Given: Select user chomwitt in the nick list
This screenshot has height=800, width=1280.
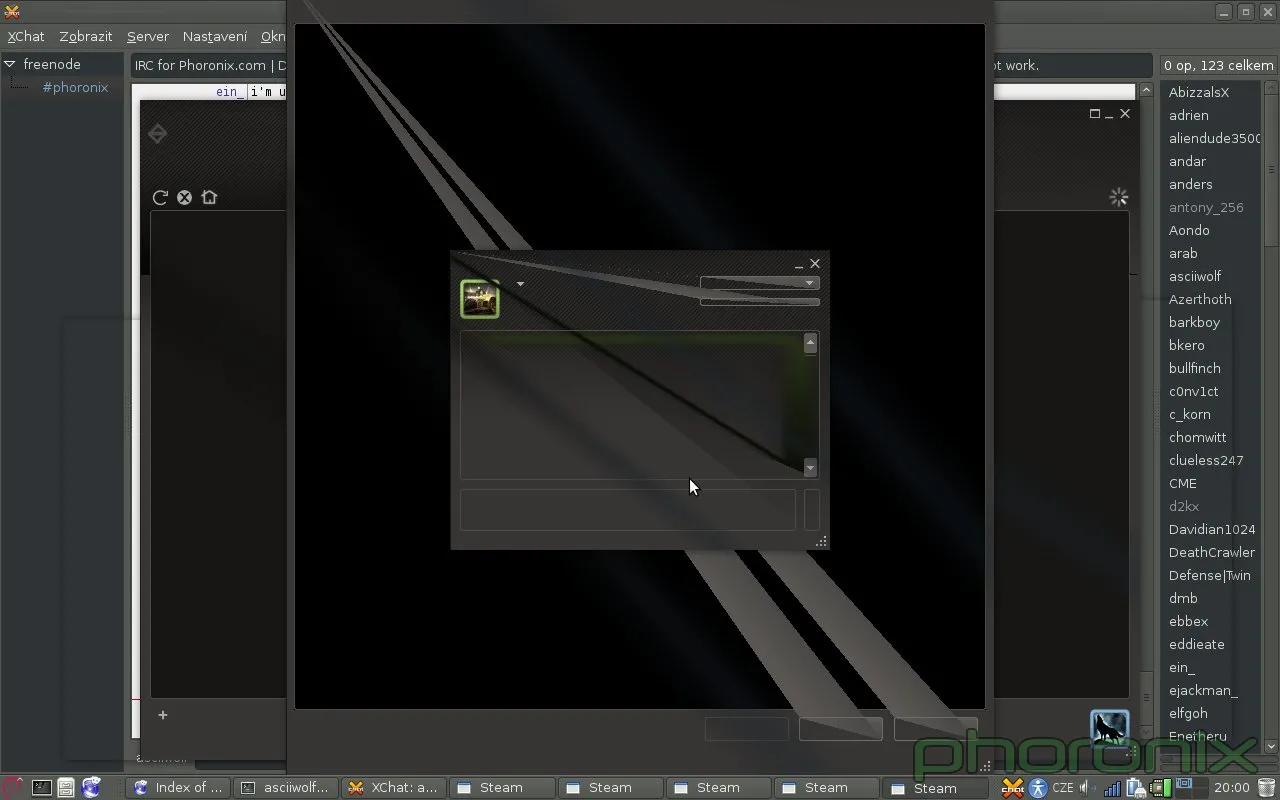Looking at the screenshot, I should coord(1198,437).
